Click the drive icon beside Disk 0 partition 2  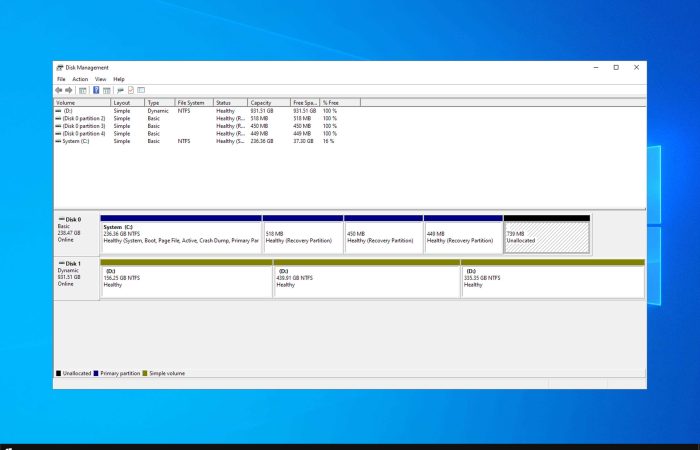click(x=58, y=118)
